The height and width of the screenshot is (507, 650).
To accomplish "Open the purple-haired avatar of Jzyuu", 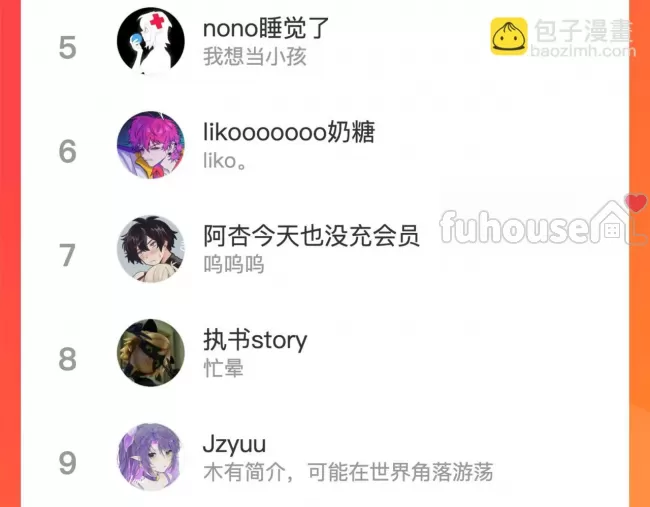I will point(150,456).
